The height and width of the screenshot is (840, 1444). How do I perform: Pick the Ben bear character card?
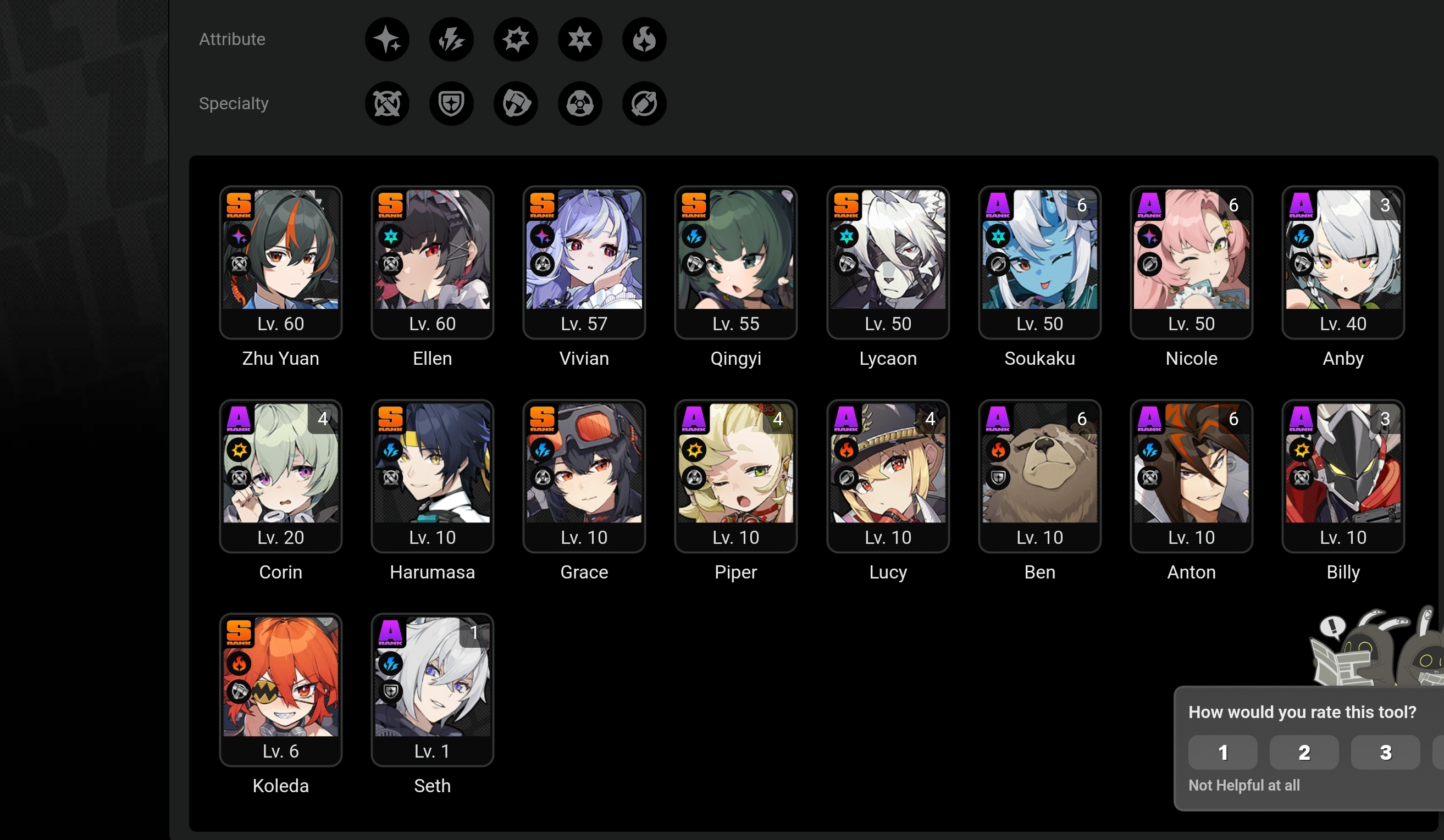click(x=1039, y=476)
